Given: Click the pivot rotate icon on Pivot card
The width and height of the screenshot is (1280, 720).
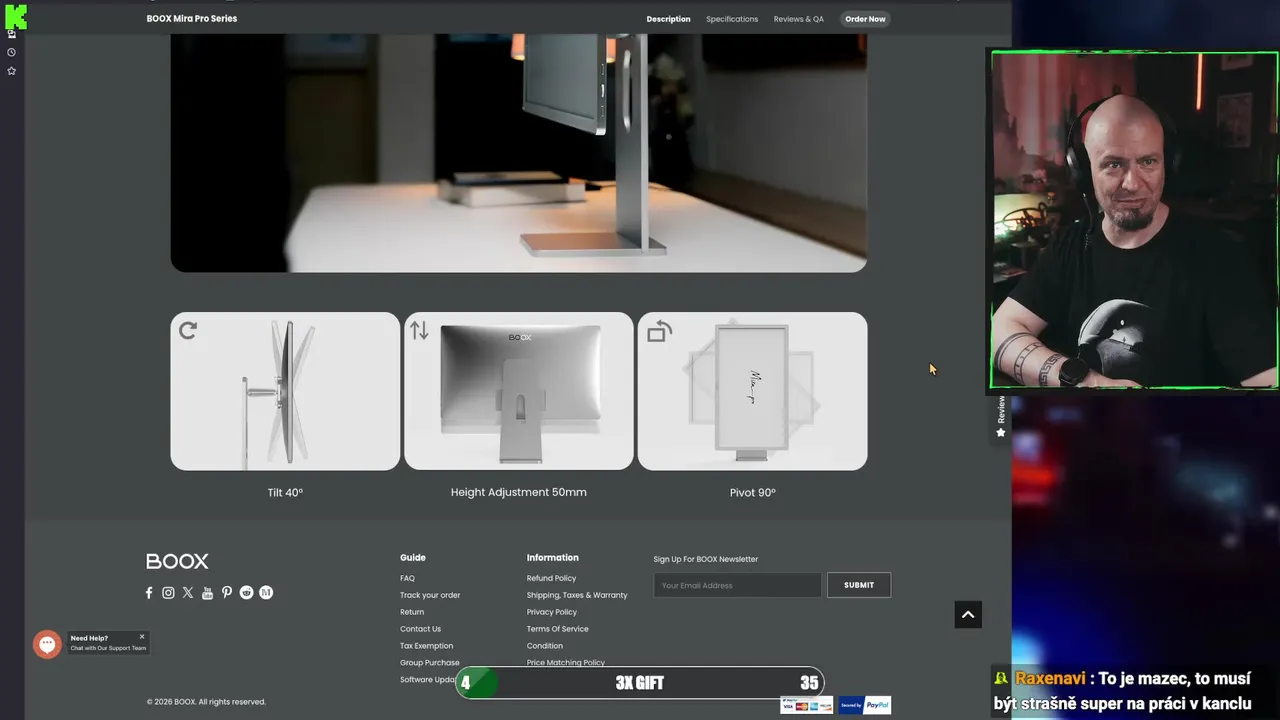Looking at the screenshot, I should 659,331.
